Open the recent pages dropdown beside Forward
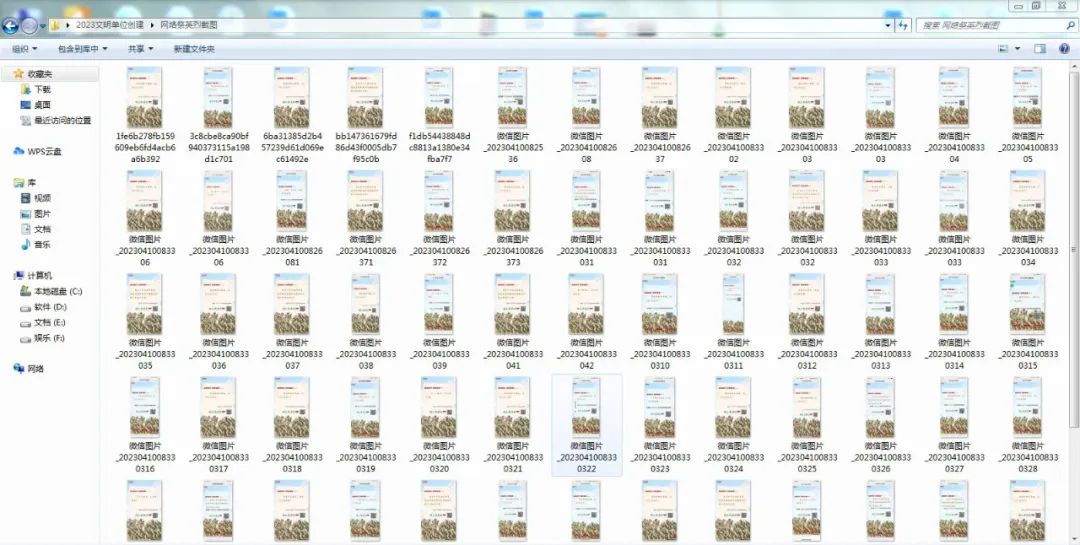 [43, 26]
